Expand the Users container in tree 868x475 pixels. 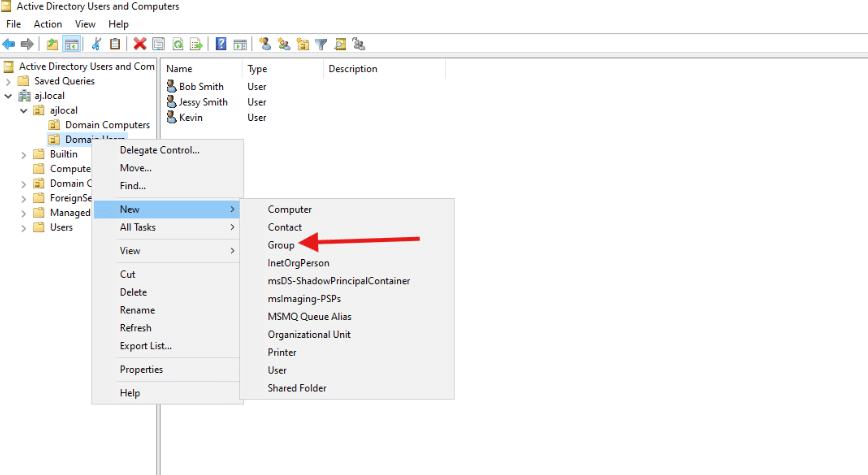(x=24, y=227)
